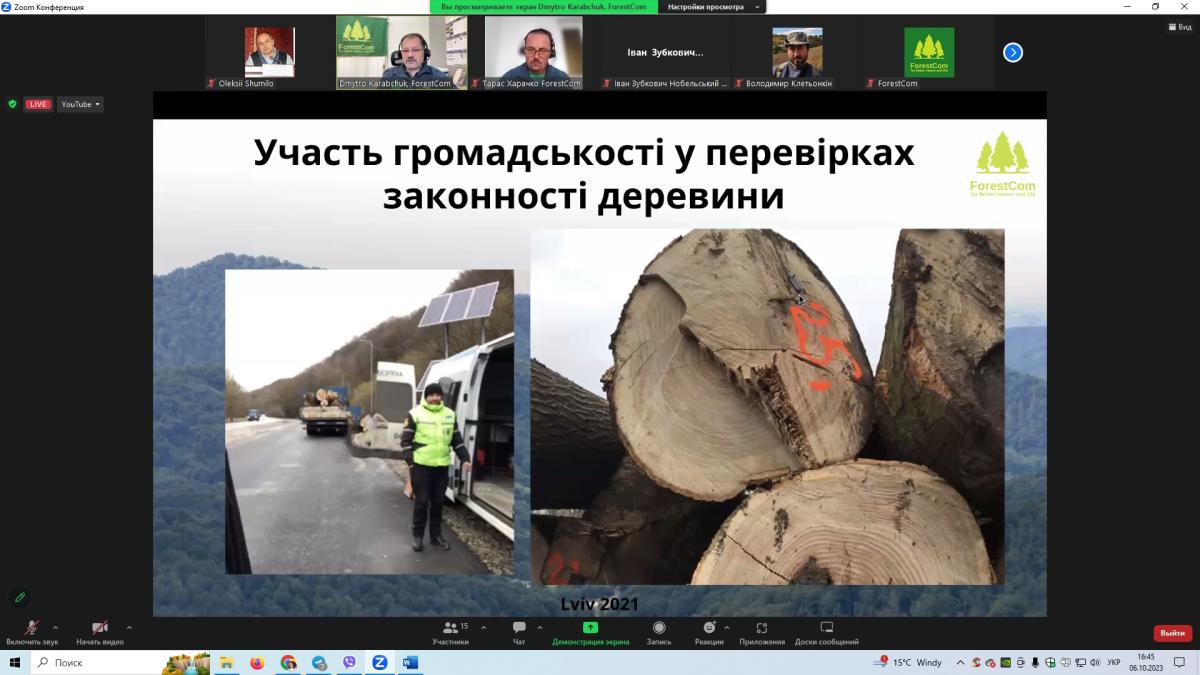Select Тарас Харачко's video thumbnail

[x=533, y=52]
